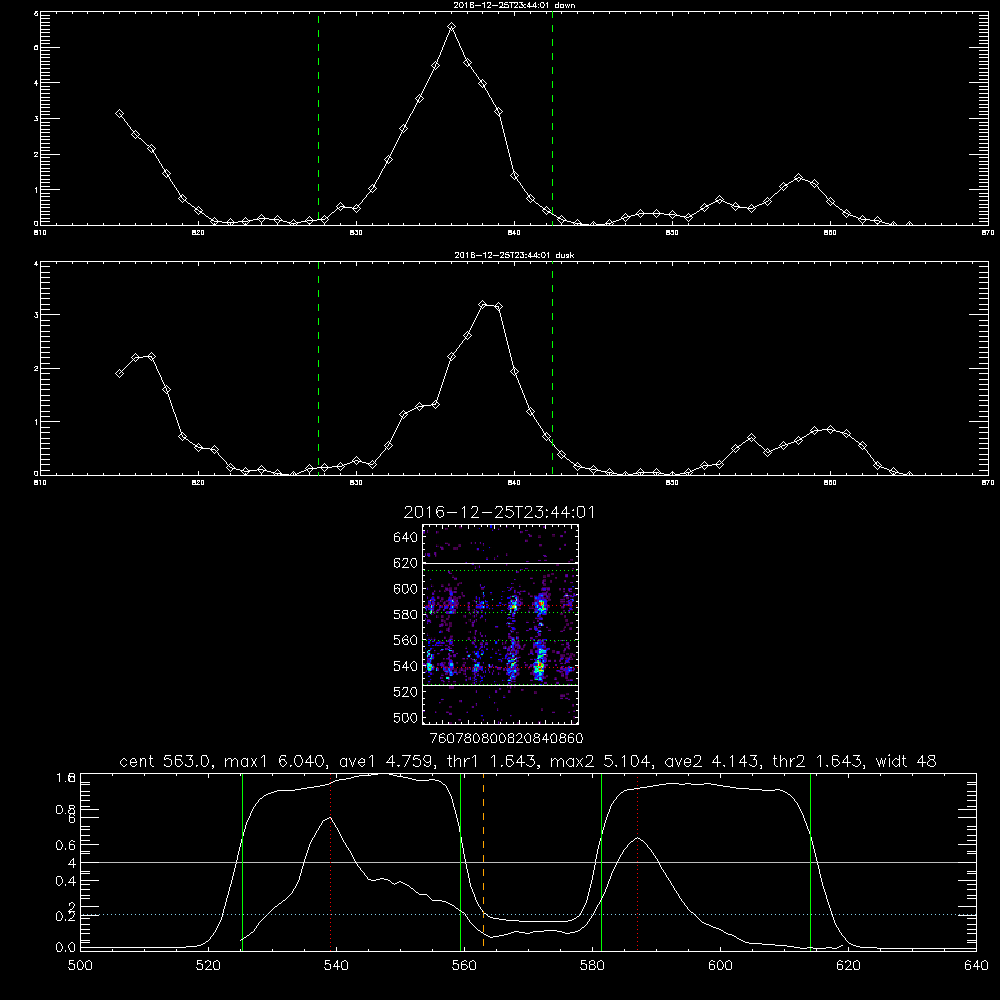
Task: Select the 'cent 563.0' statistic
Action: 165,761
